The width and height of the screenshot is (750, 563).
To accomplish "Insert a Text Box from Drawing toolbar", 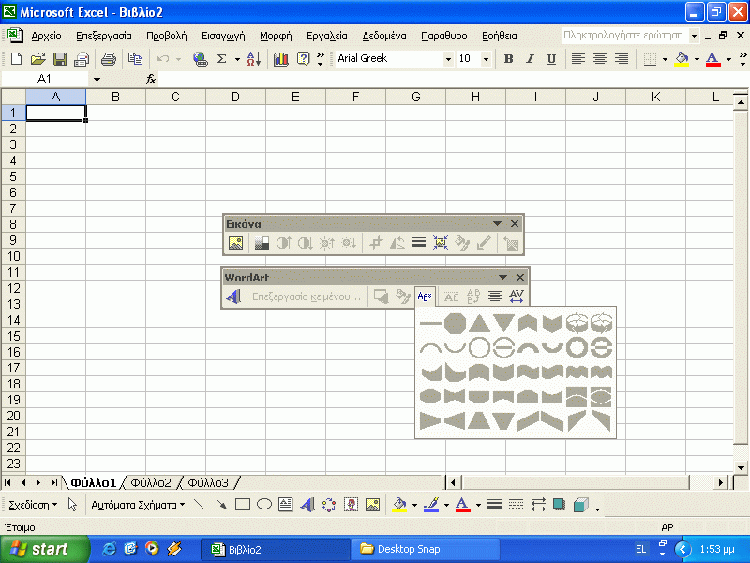I will click(286, 504).
